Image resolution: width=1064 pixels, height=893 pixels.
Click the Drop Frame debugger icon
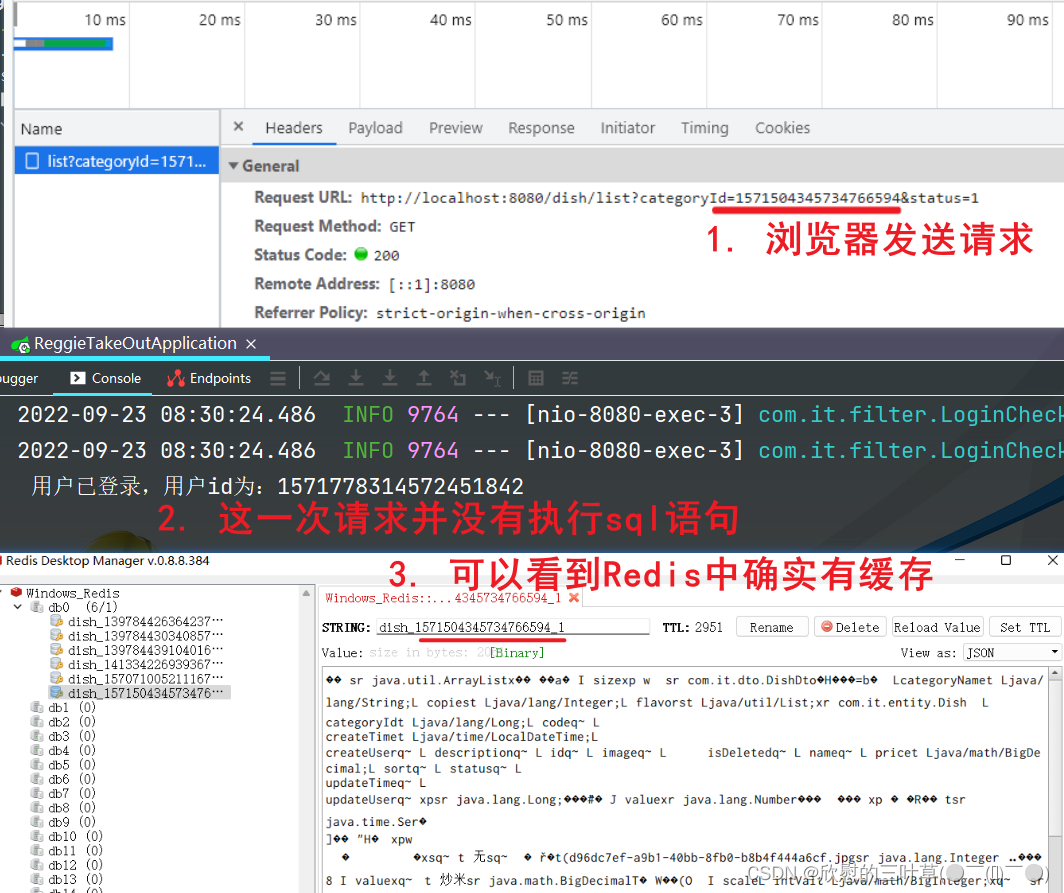(458, 378)
